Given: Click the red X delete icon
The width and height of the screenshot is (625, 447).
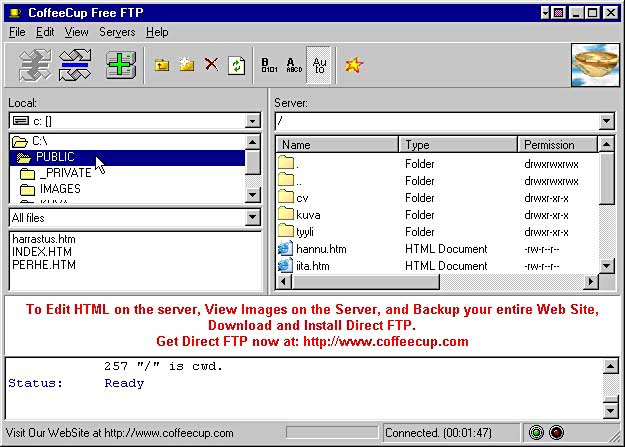Looking at the screenshot, I should tap(211, 65).
